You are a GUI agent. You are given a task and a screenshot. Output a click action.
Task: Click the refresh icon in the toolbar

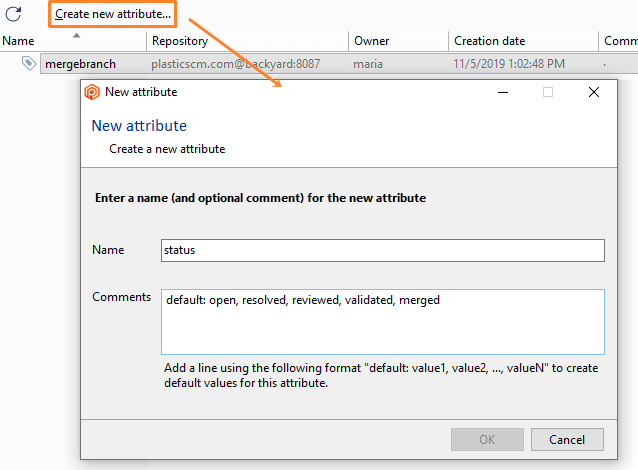tap(13, 14)
